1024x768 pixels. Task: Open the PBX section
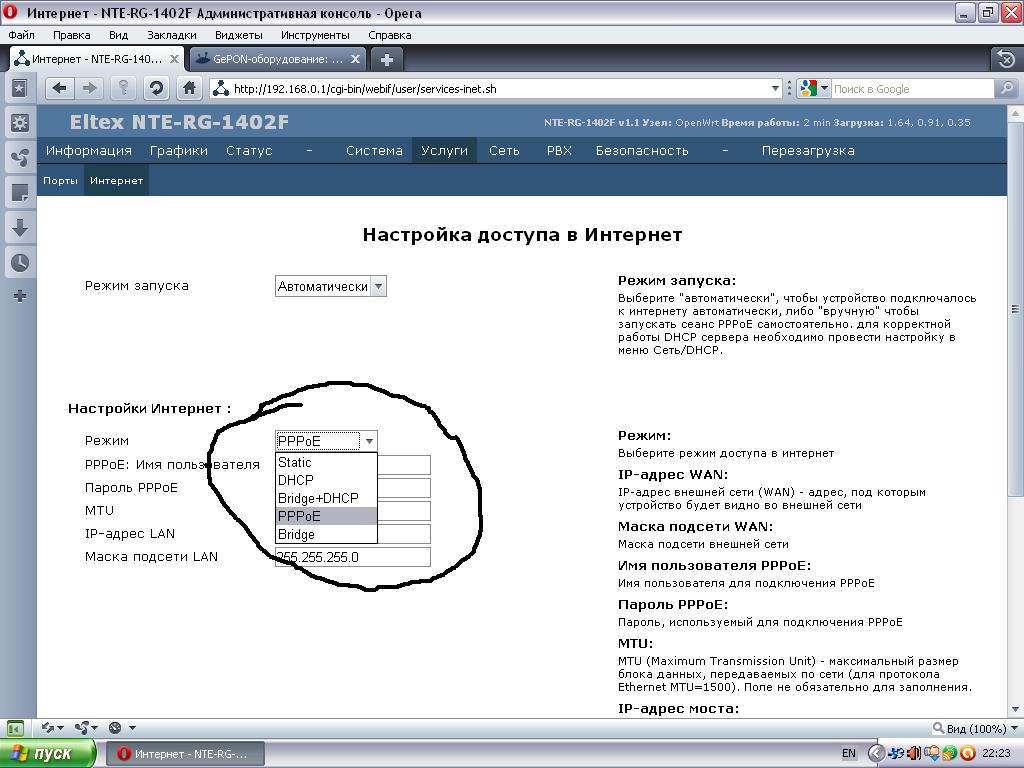559,150
